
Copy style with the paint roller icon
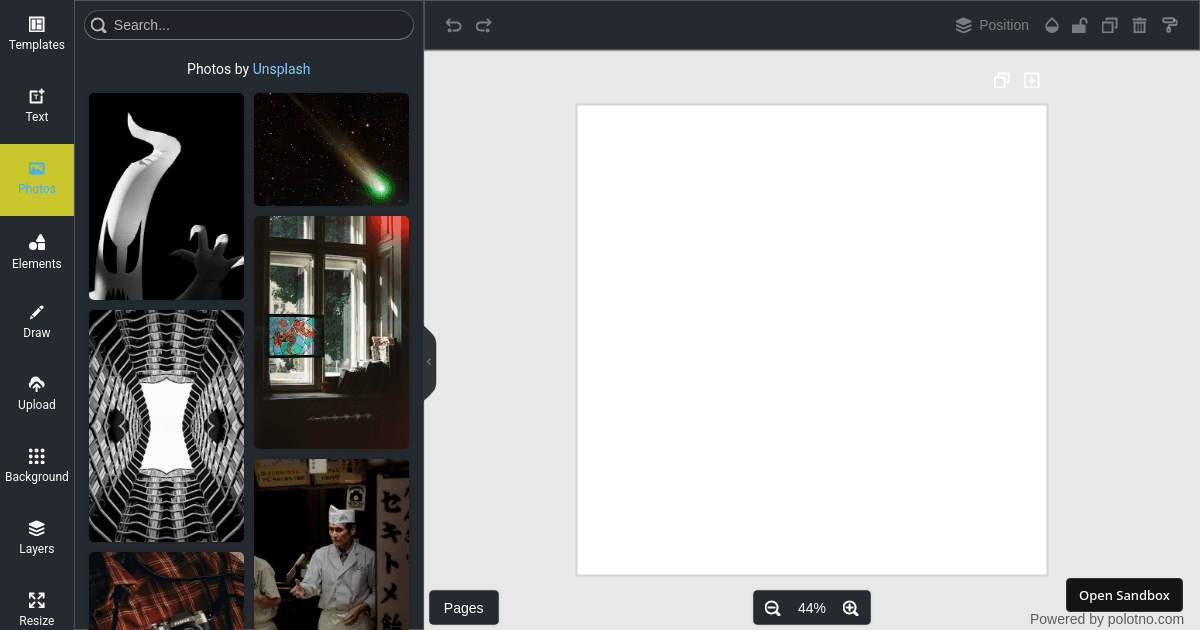(1169, 25)
